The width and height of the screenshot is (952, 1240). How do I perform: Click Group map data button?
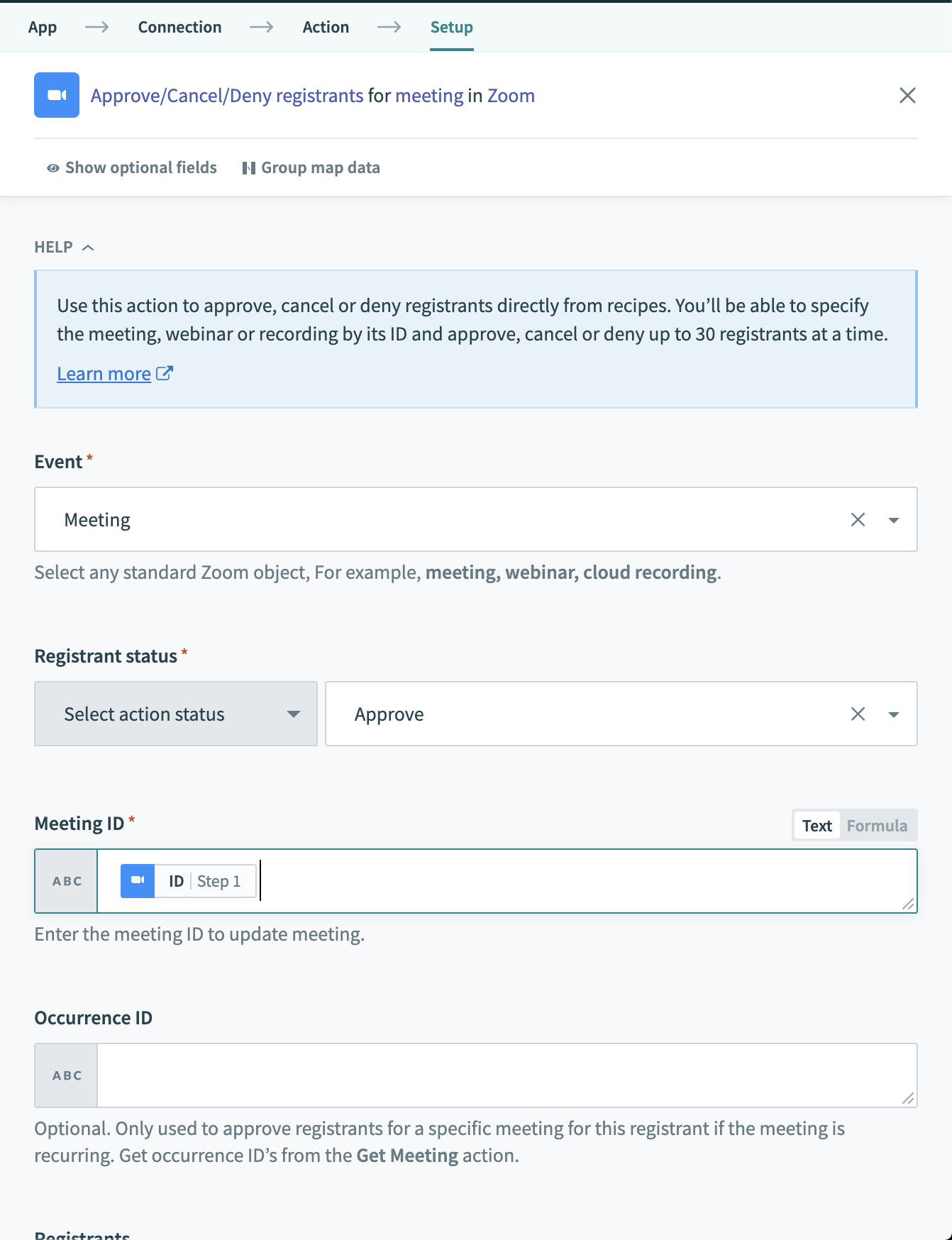tap(311, 167)
